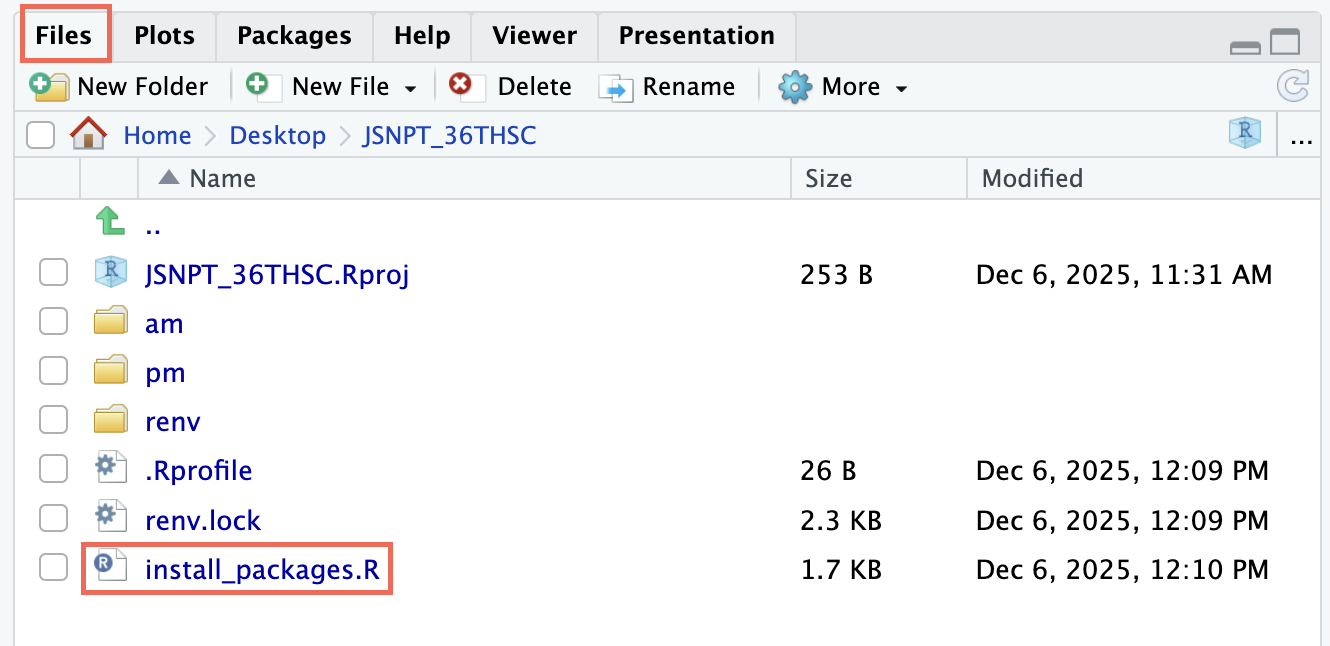1330x646 pixels.
Task: Open the More dropdown arrow
Action: point(901,89)
